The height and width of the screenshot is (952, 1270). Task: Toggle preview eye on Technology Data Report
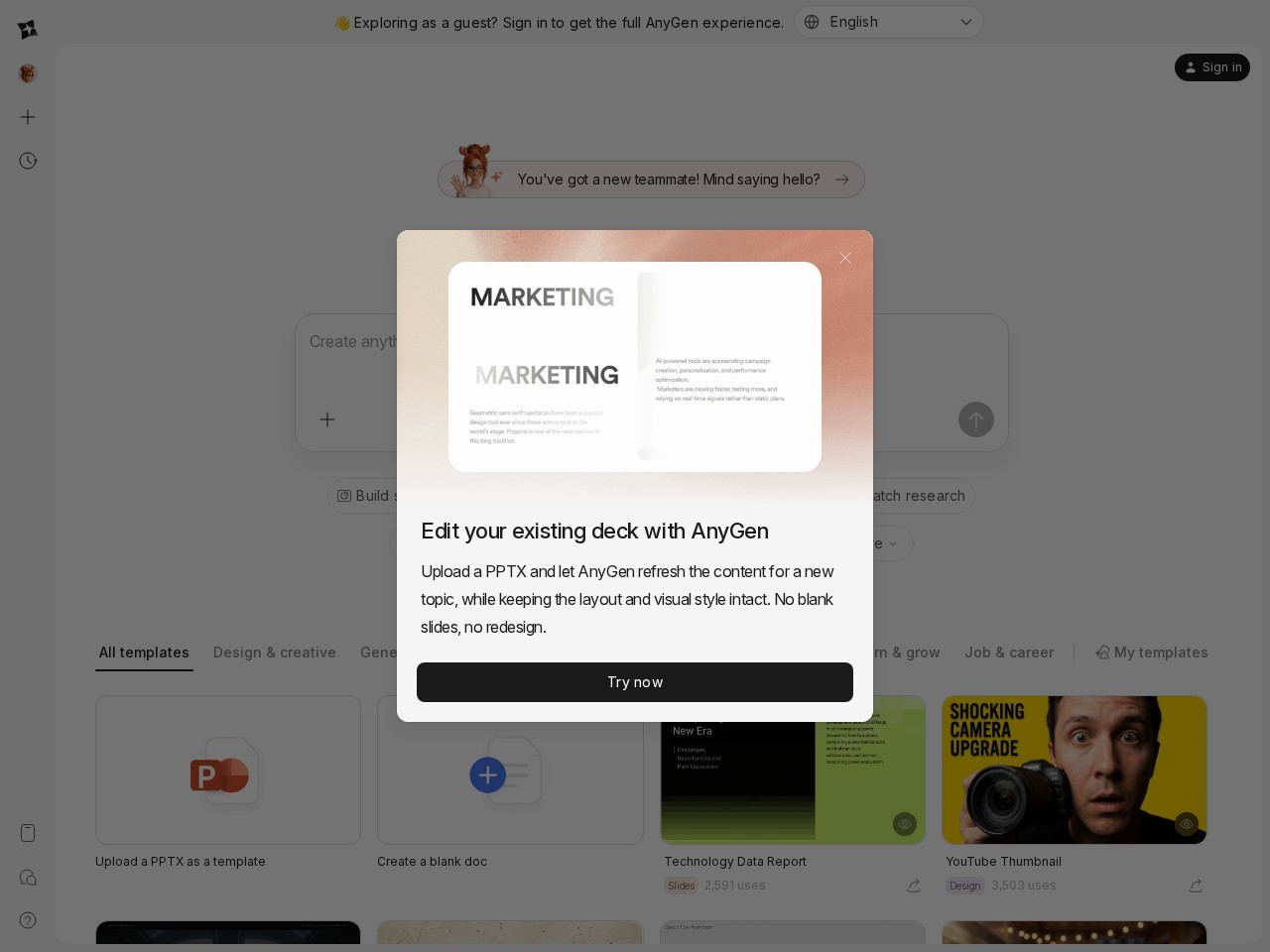(904, 824)
